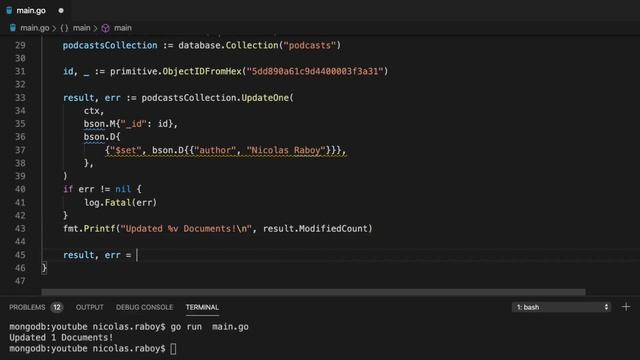Click the terminal prompt cursor on the last line

[x=173, y=349]
